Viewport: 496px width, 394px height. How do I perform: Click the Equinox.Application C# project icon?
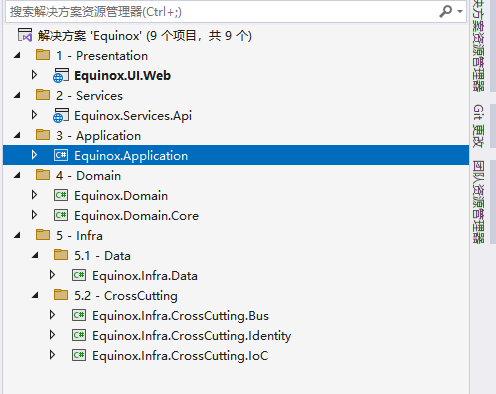point(61,155)
